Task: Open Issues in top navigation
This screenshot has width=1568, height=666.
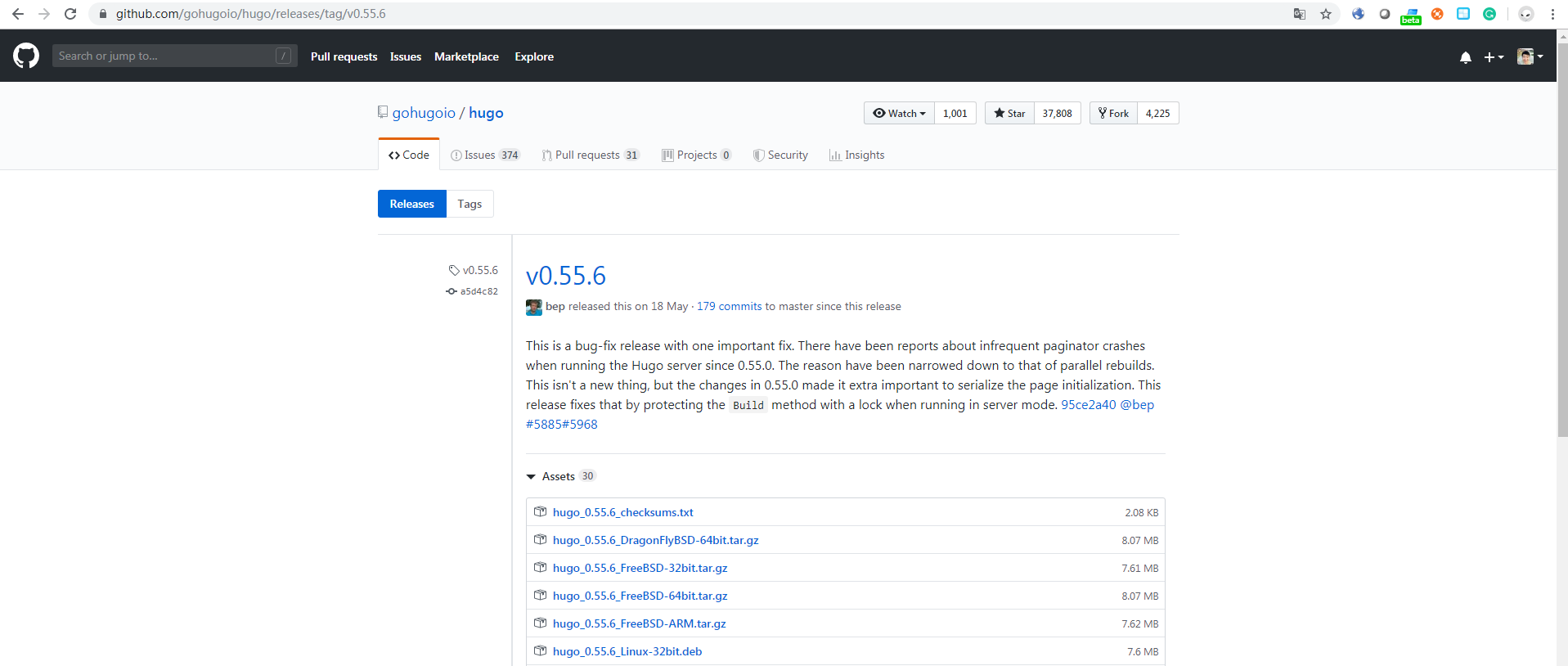Action: click(x=406, y=56)
